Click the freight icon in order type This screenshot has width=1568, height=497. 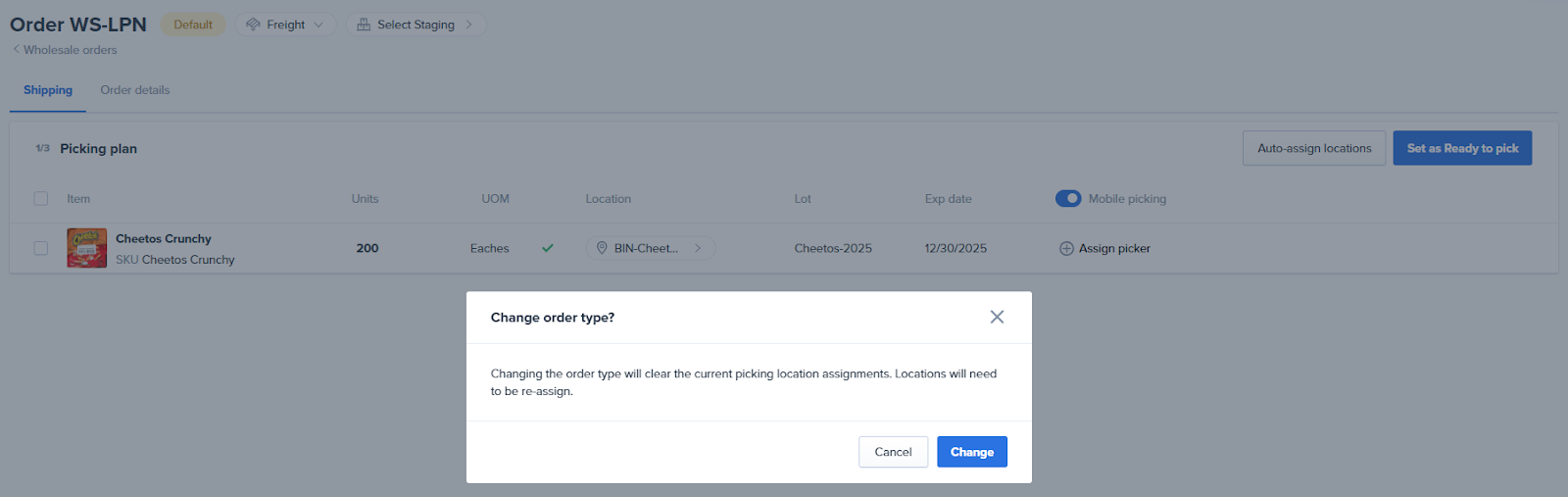click(x=254, y=25)
